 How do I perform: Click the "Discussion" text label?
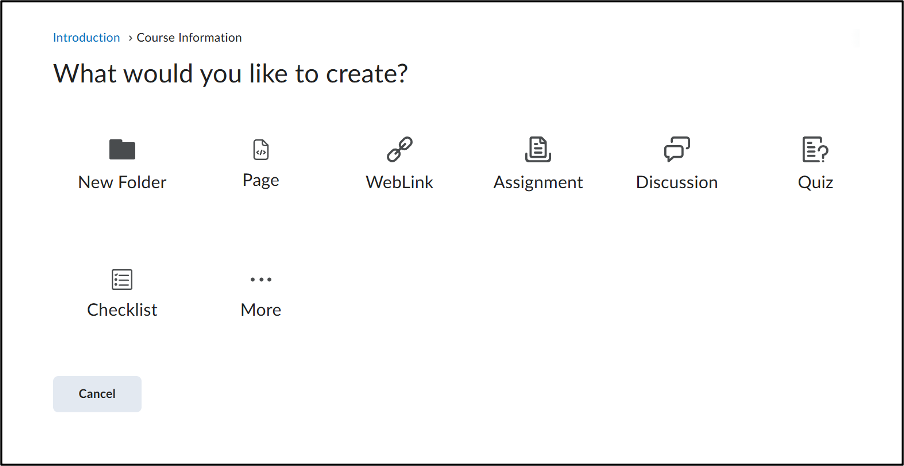pyautogui.click(x=677, y=182)
